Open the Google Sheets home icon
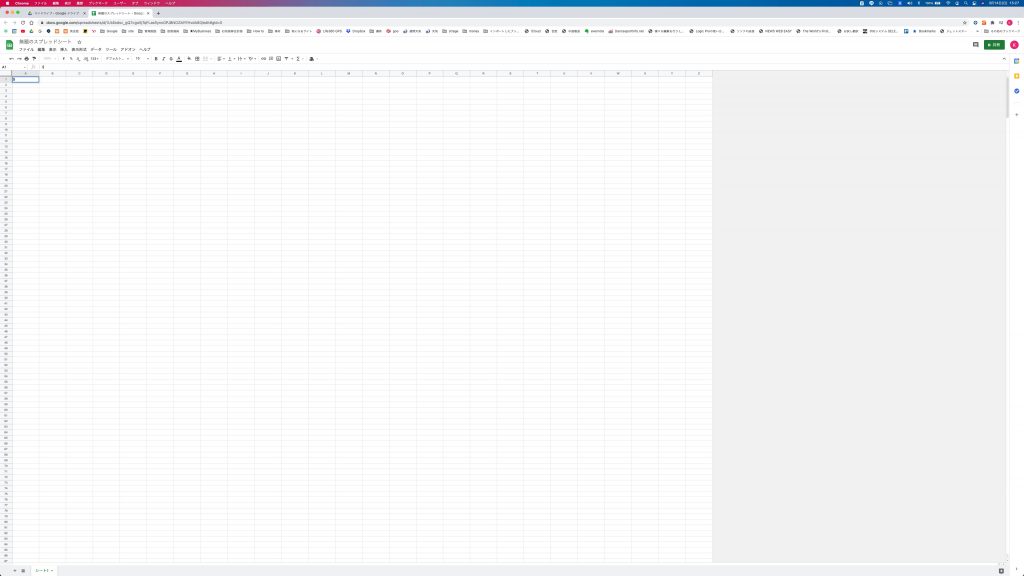The image size is (1024, 576). [9, 45]
